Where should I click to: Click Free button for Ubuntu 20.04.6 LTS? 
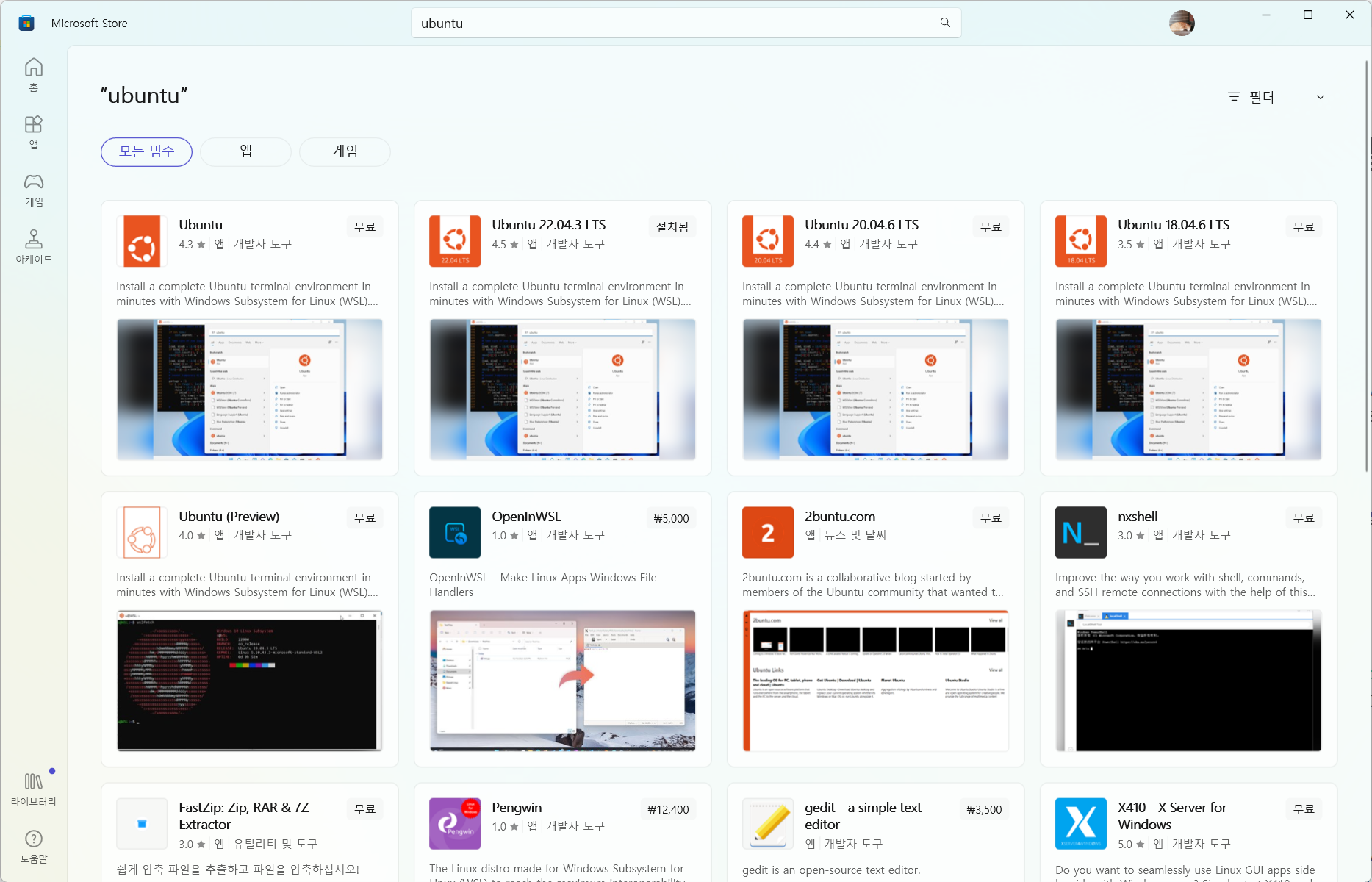991,227
